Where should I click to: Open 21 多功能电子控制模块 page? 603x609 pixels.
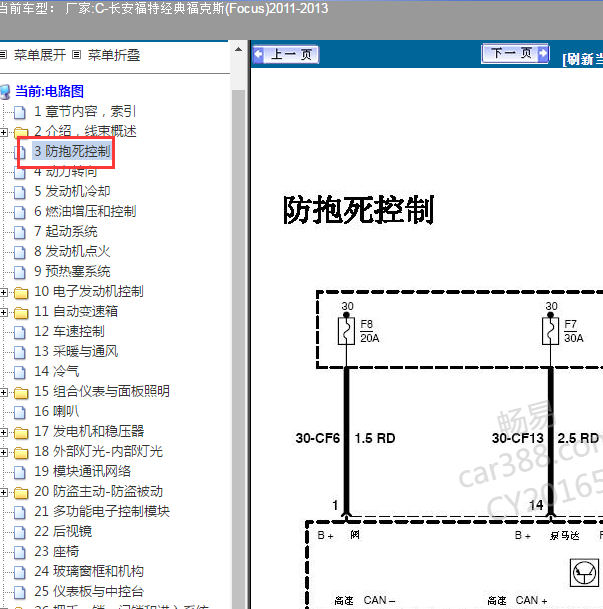[x=102, y=512]
